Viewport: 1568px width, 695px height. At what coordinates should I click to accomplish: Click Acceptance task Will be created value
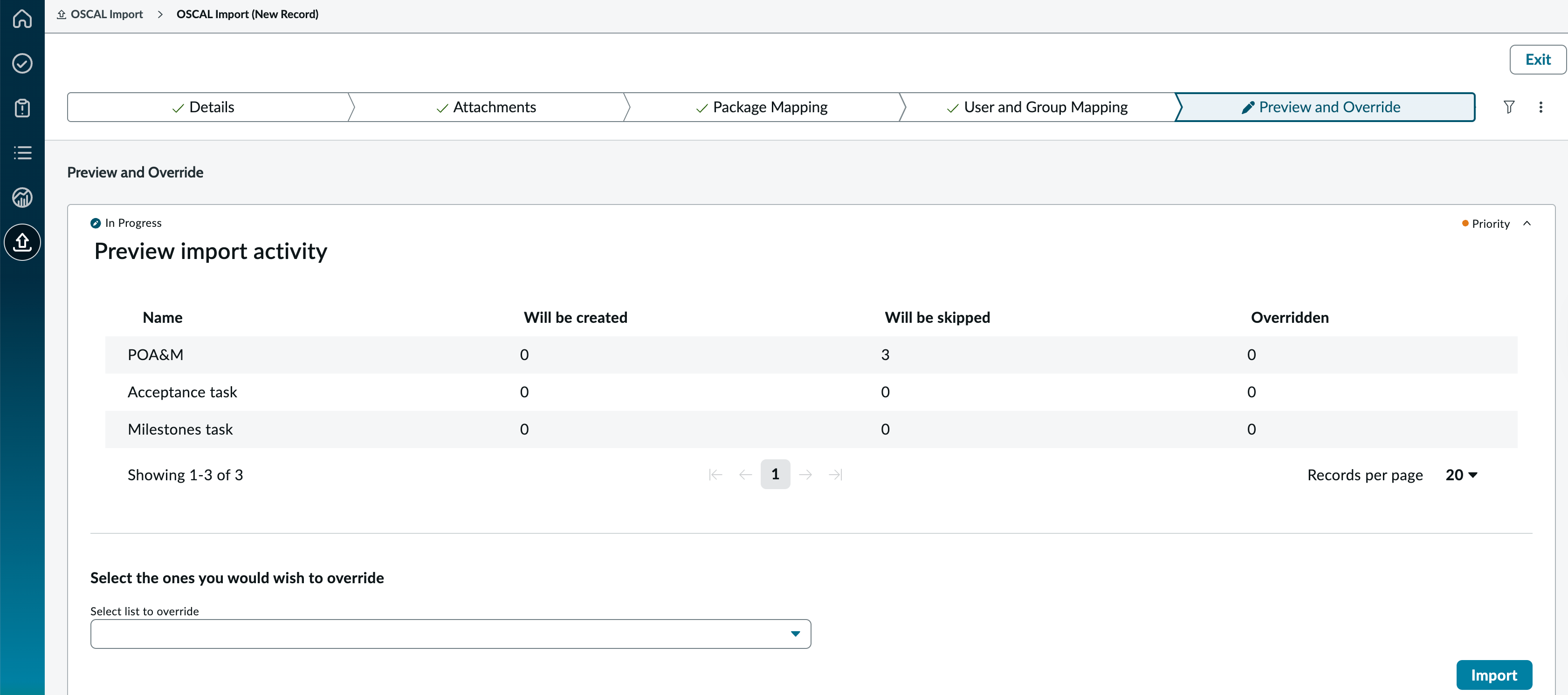point(524,392)
